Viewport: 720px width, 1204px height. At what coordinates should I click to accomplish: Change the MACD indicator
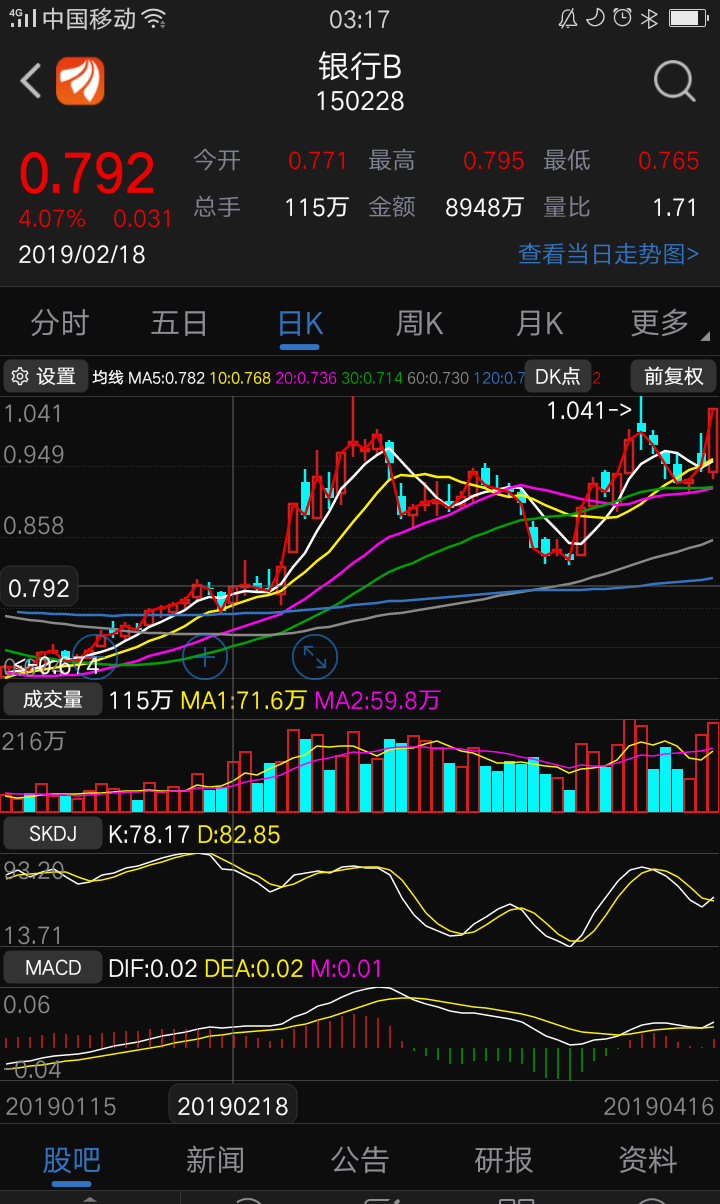[53, 967]
